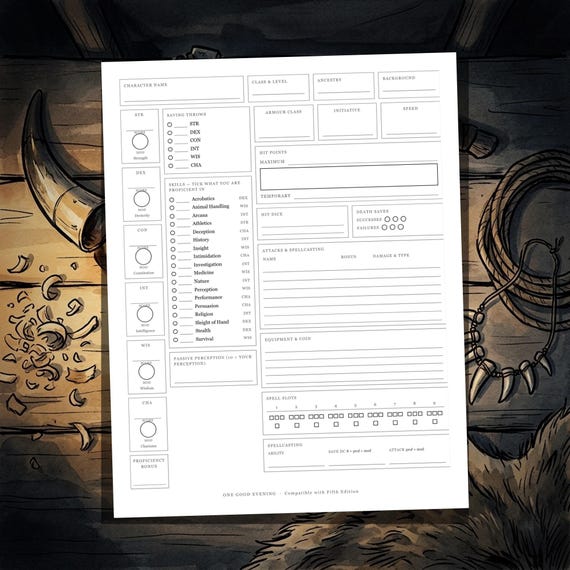Click the Ancestry field

(344, 86)
